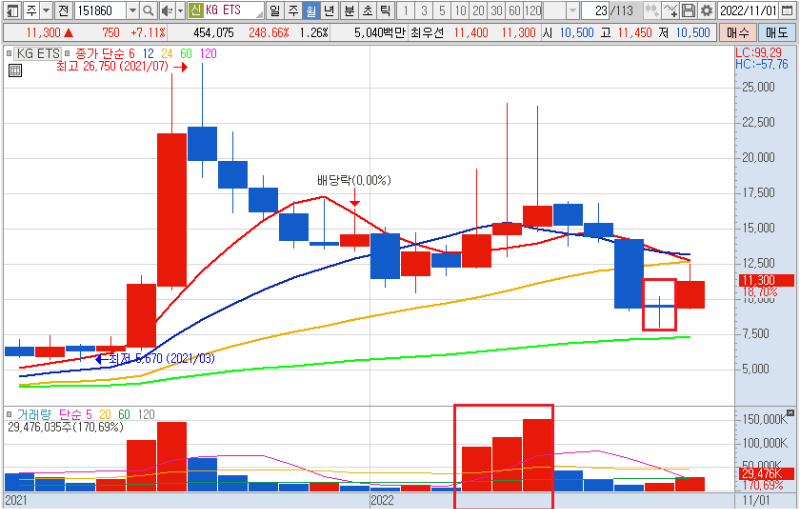Screen dimensions: 800x509
Task: Click the red 6 moving average period
Action: (x=132, y=54)
